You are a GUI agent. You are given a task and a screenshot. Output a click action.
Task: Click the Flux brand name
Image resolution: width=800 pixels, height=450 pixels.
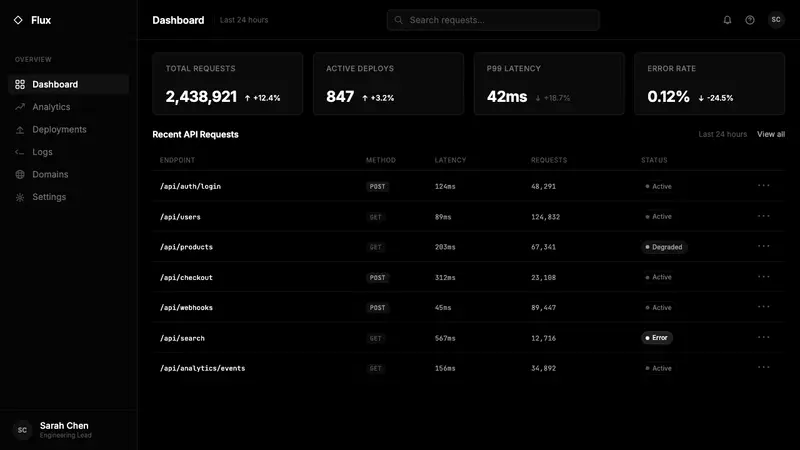pos(41,20)
